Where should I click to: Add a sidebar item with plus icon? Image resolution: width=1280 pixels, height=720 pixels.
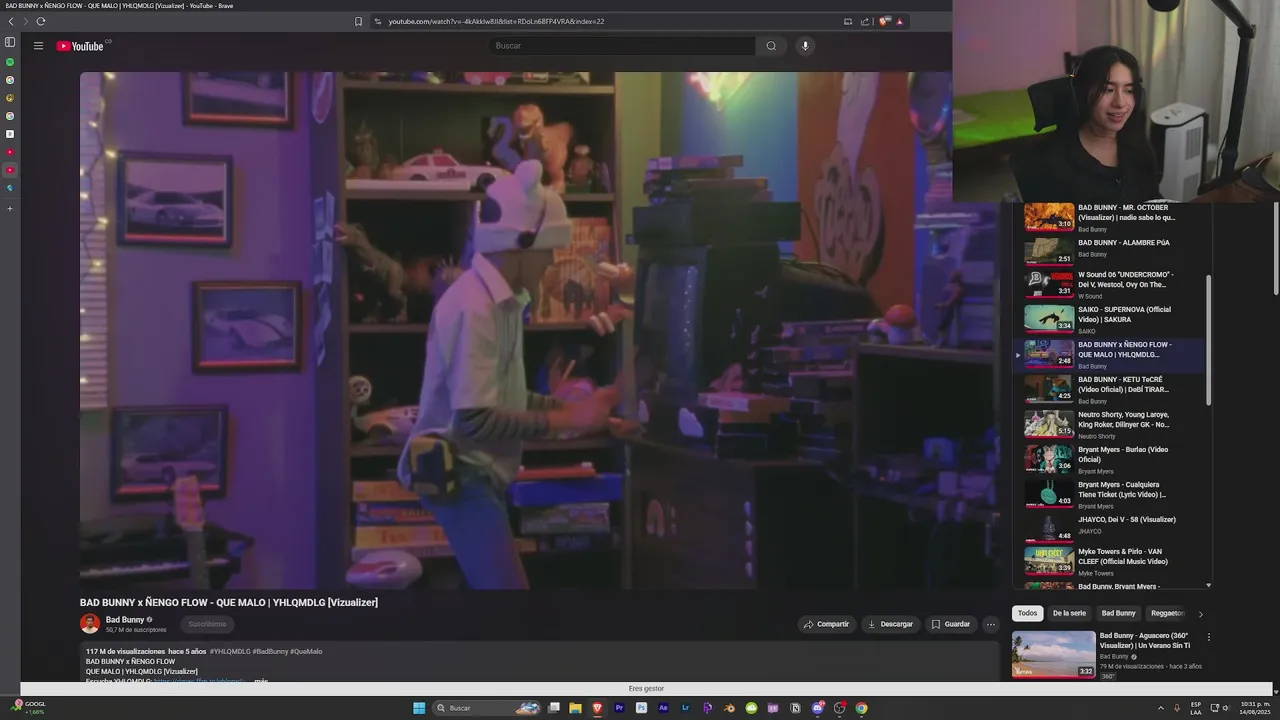(x=10, y=208)
